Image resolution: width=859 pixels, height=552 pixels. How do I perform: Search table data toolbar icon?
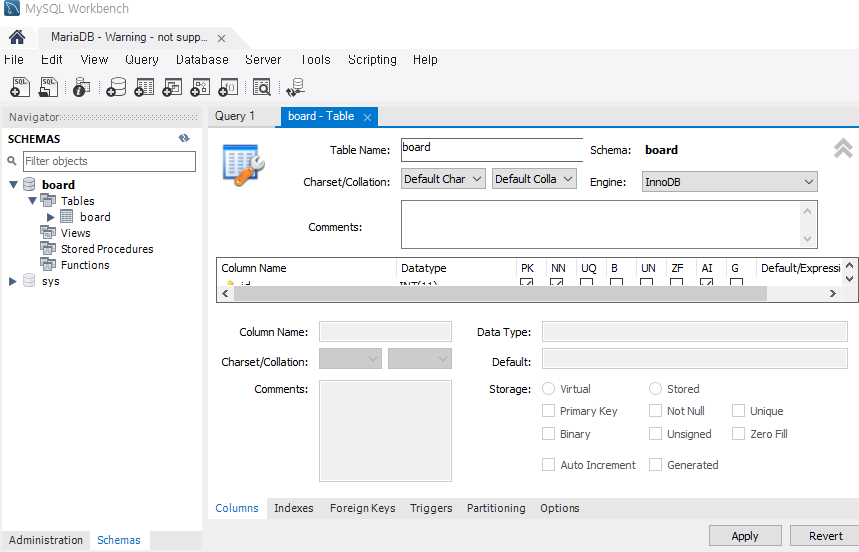(x=262, y=87)
